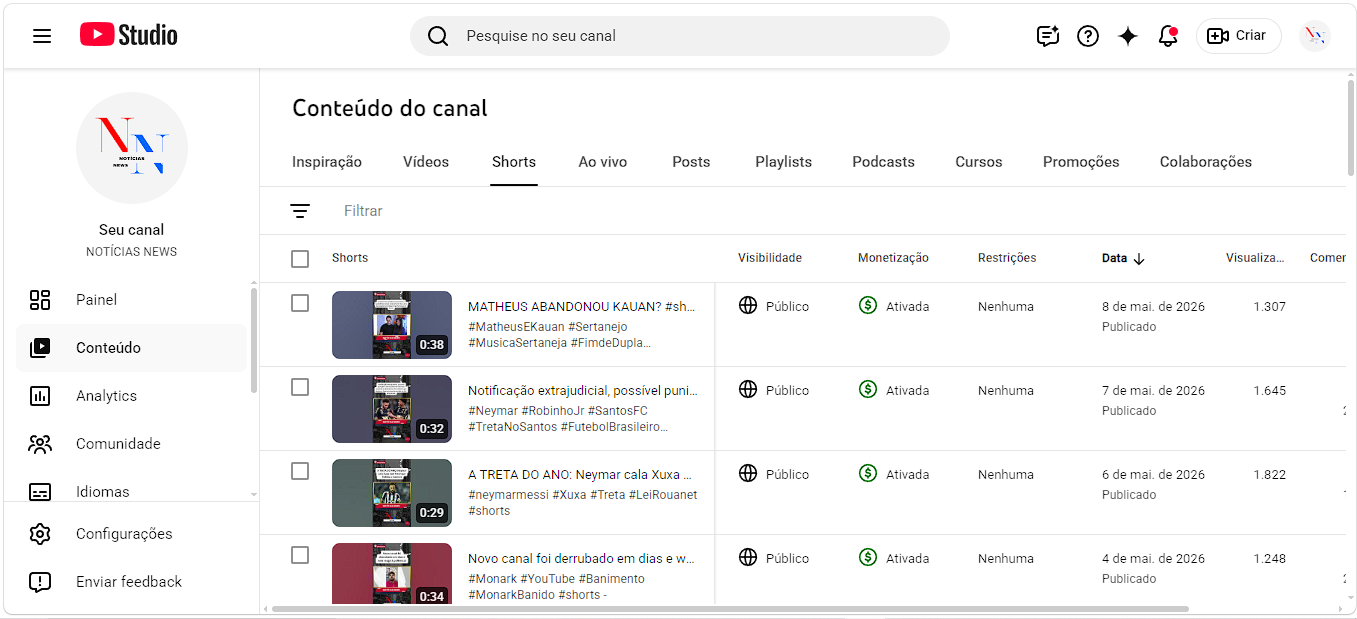This screenshot has width=1357, height=619.
Task: Open the feedback message icon in header
Action: 1048,36
